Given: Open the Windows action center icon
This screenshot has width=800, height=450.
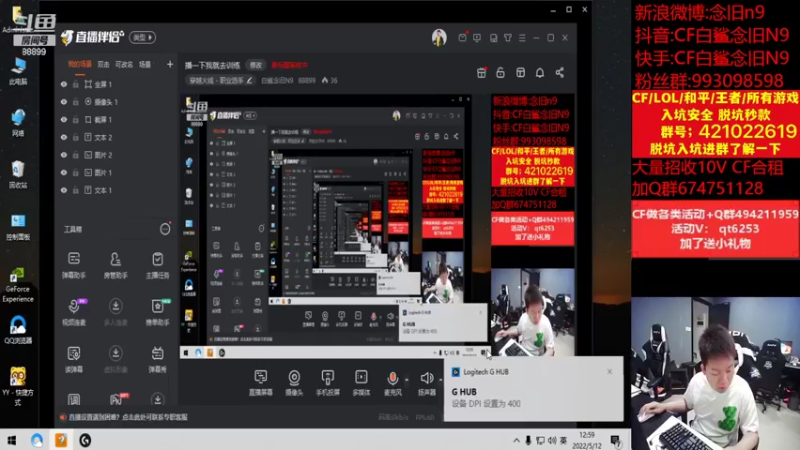Looking at the screenshot, I should [x=616, y=440].
